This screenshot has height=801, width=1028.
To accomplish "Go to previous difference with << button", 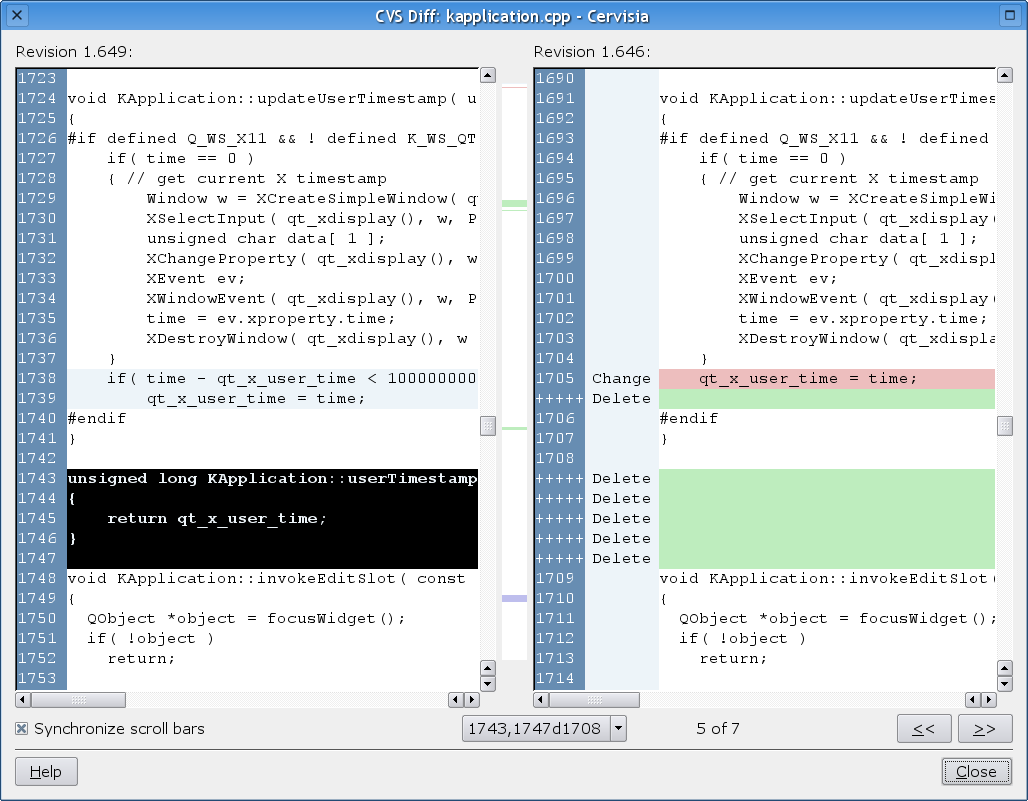I will click(x=924, y=729).
